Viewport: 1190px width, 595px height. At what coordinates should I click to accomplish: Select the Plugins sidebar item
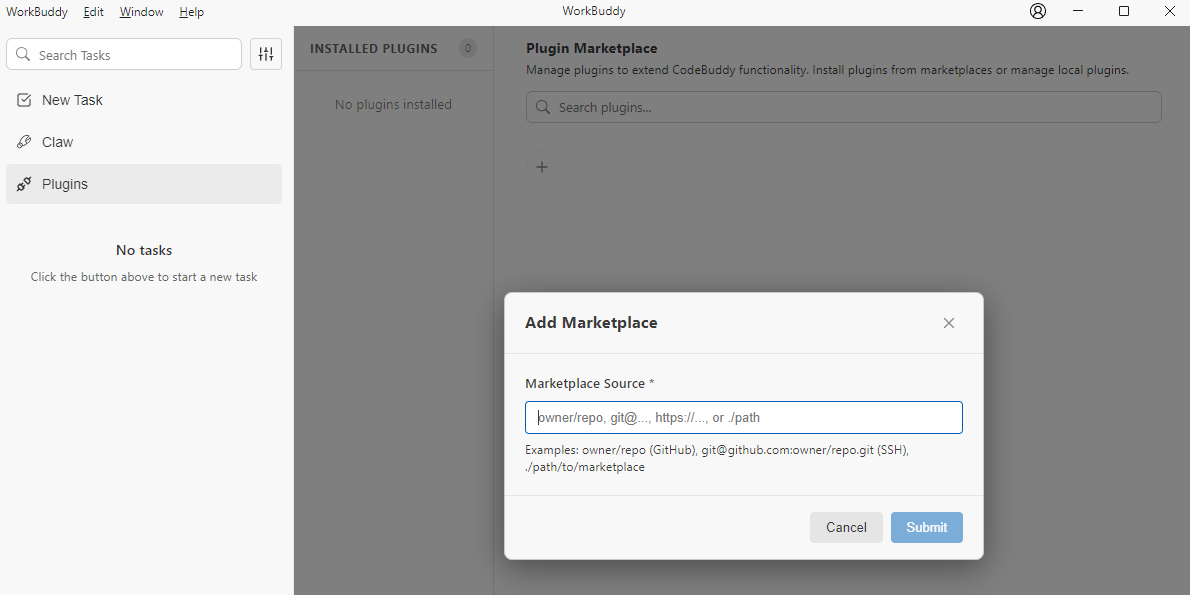pyautogui.click(x=65, y=184)
